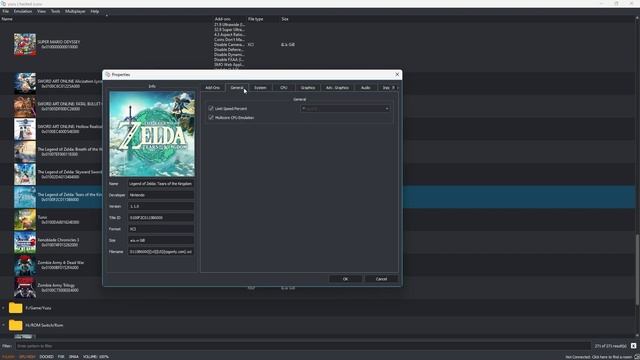Click the Properties dialog title icon
This screenshot has height=360, width=640.
tap(108, 75)
